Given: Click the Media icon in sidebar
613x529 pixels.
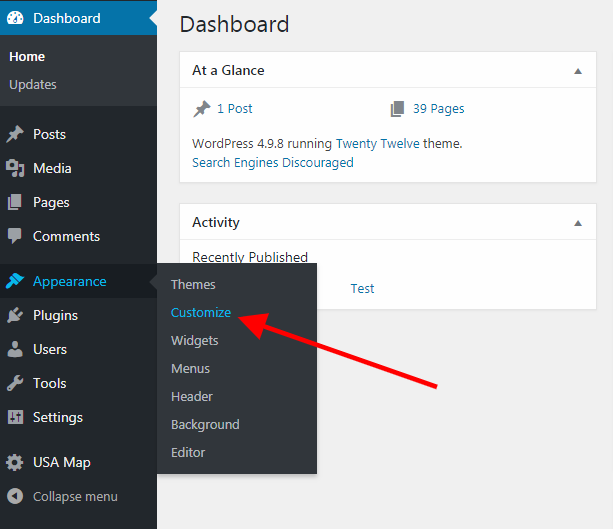Looking at the screenshot, I should coord(15,168).
